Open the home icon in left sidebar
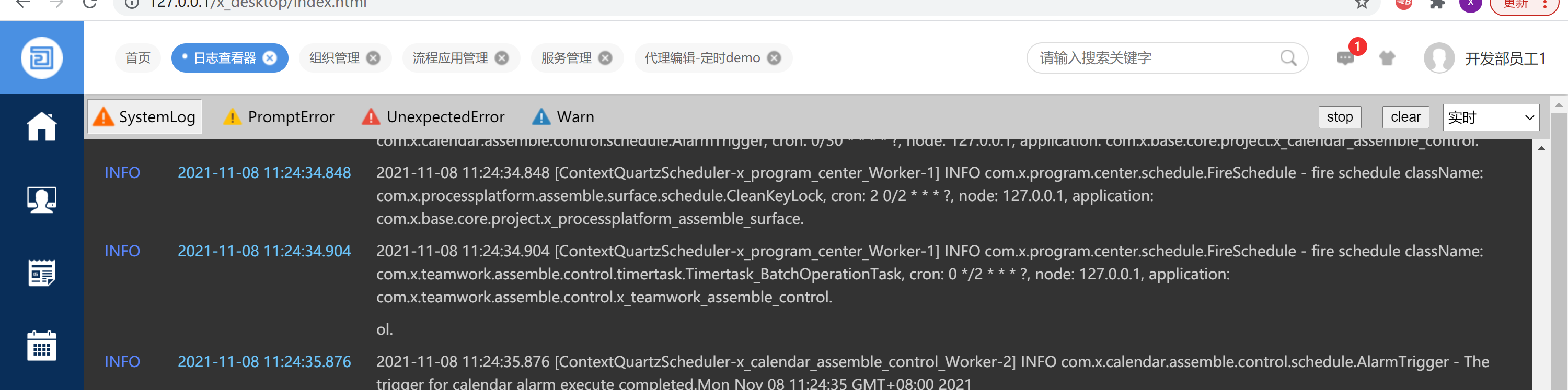This screenshot has width=1568, height=390. pyautogui.click(x=41, y=126)
